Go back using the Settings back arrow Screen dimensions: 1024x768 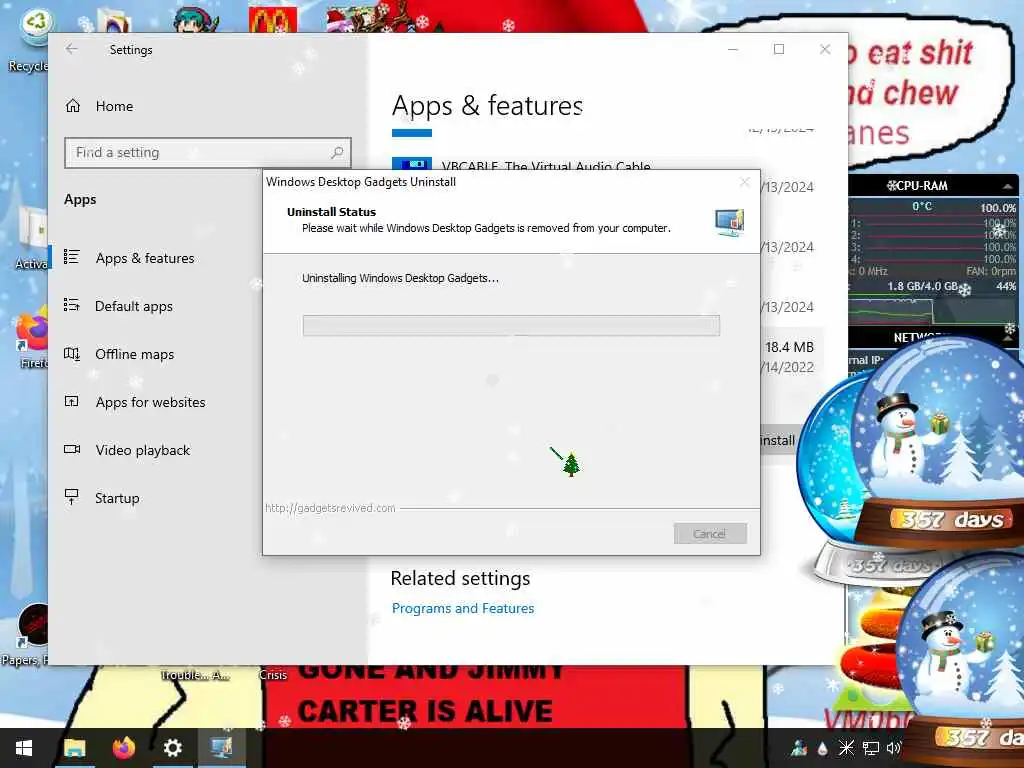click(x=71, y=49)
